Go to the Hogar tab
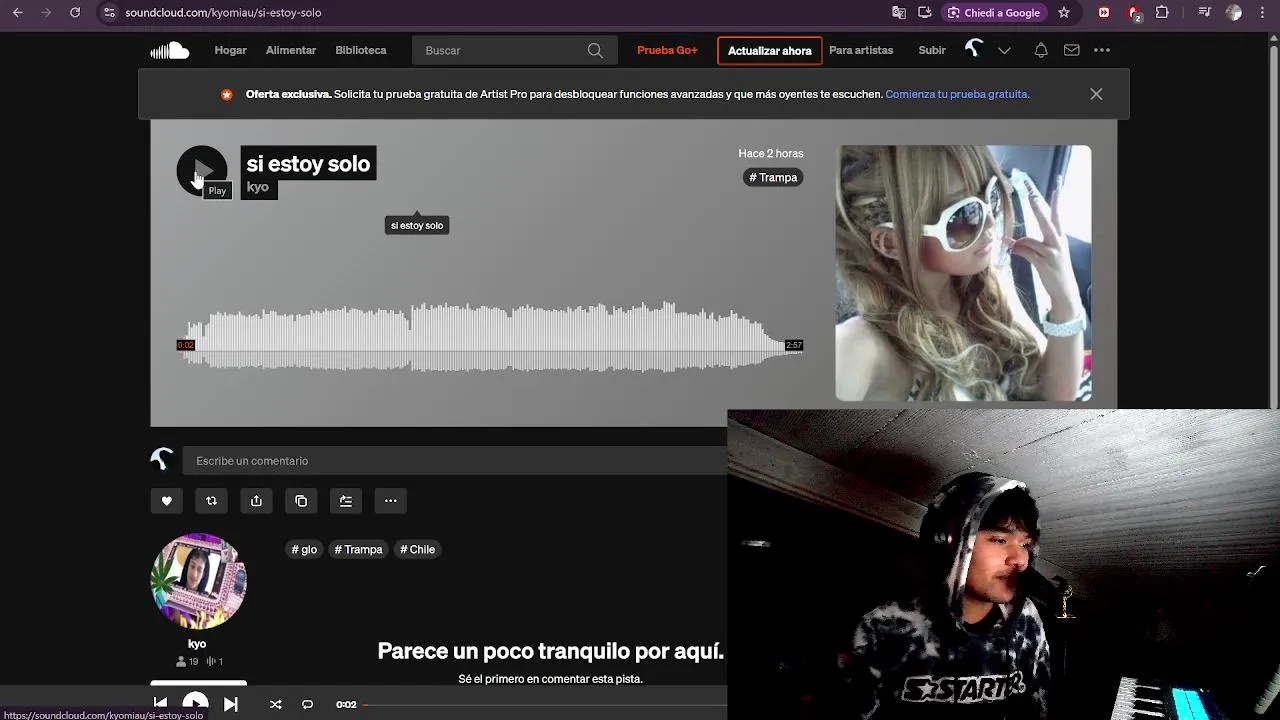1280x720 pixels. 230,50
